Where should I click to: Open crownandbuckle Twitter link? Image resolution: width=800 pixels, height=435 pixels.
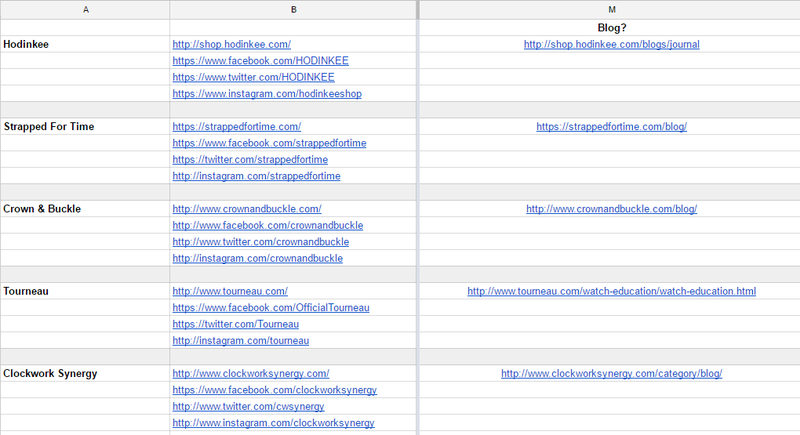[x=261, y=242]
